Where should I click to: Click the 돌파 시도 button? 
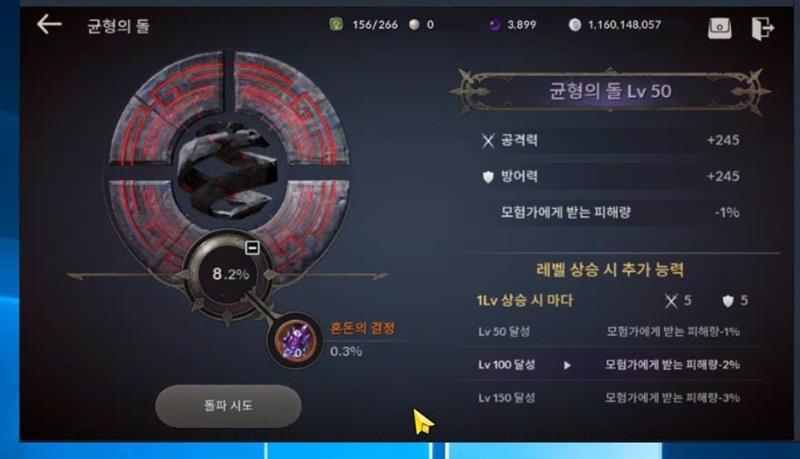pos(228,406)
